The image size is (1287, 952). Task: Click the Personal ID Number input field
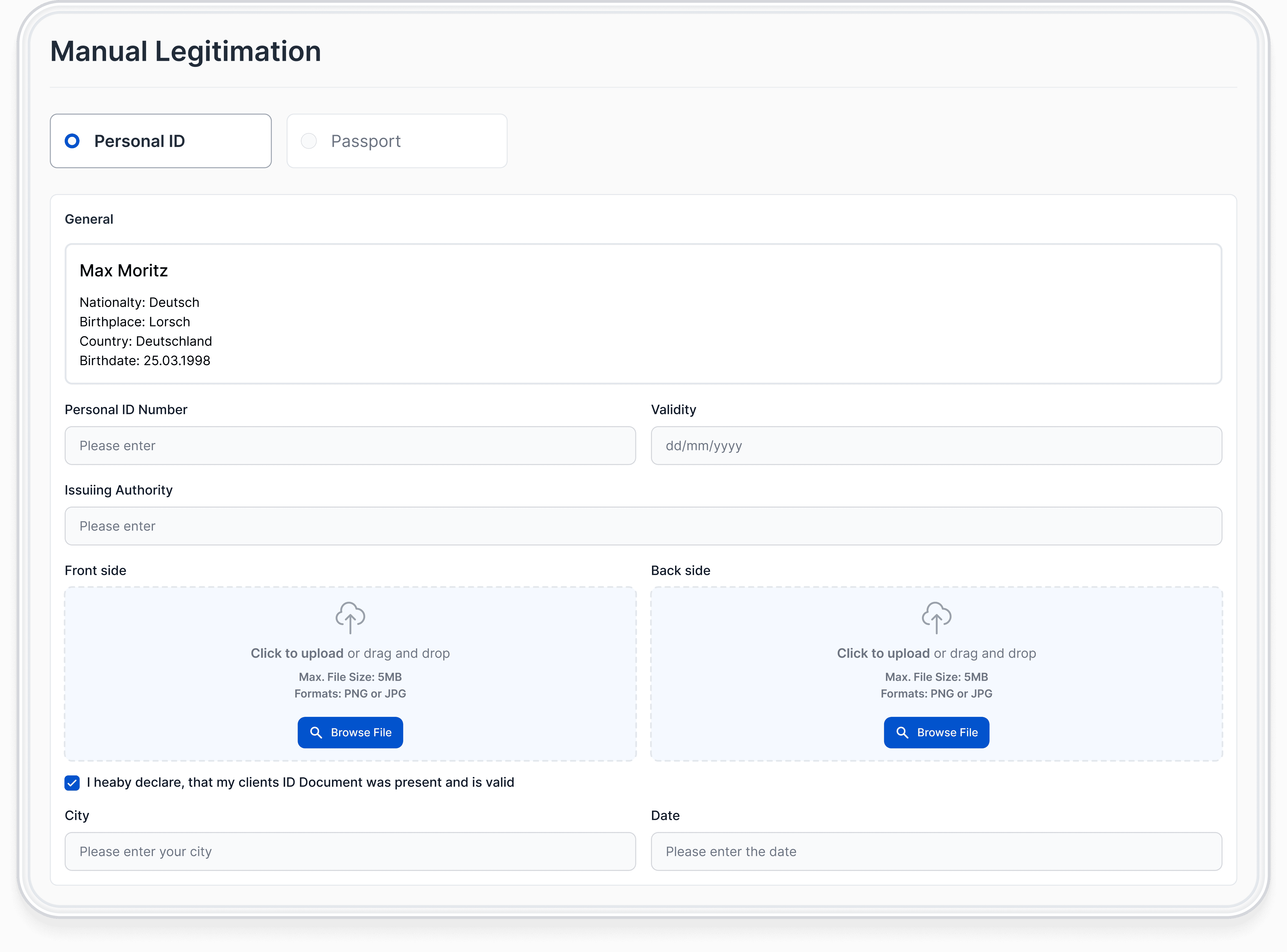tap(350, 445)
